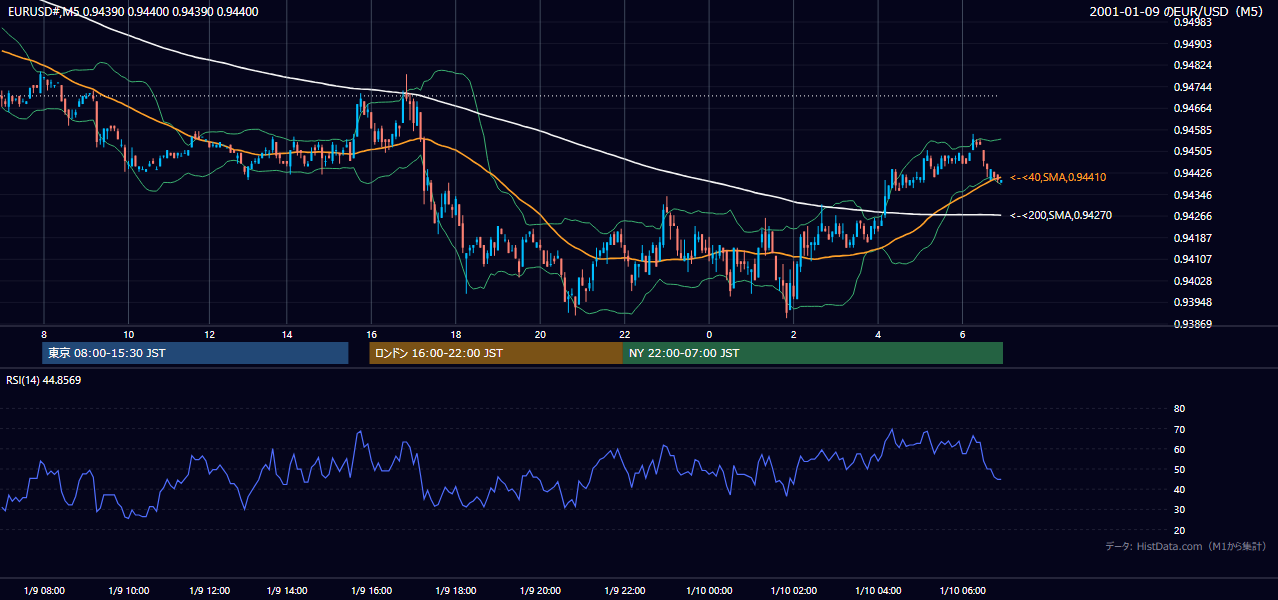Click price axis value 0.94664

click(1192, 109)
